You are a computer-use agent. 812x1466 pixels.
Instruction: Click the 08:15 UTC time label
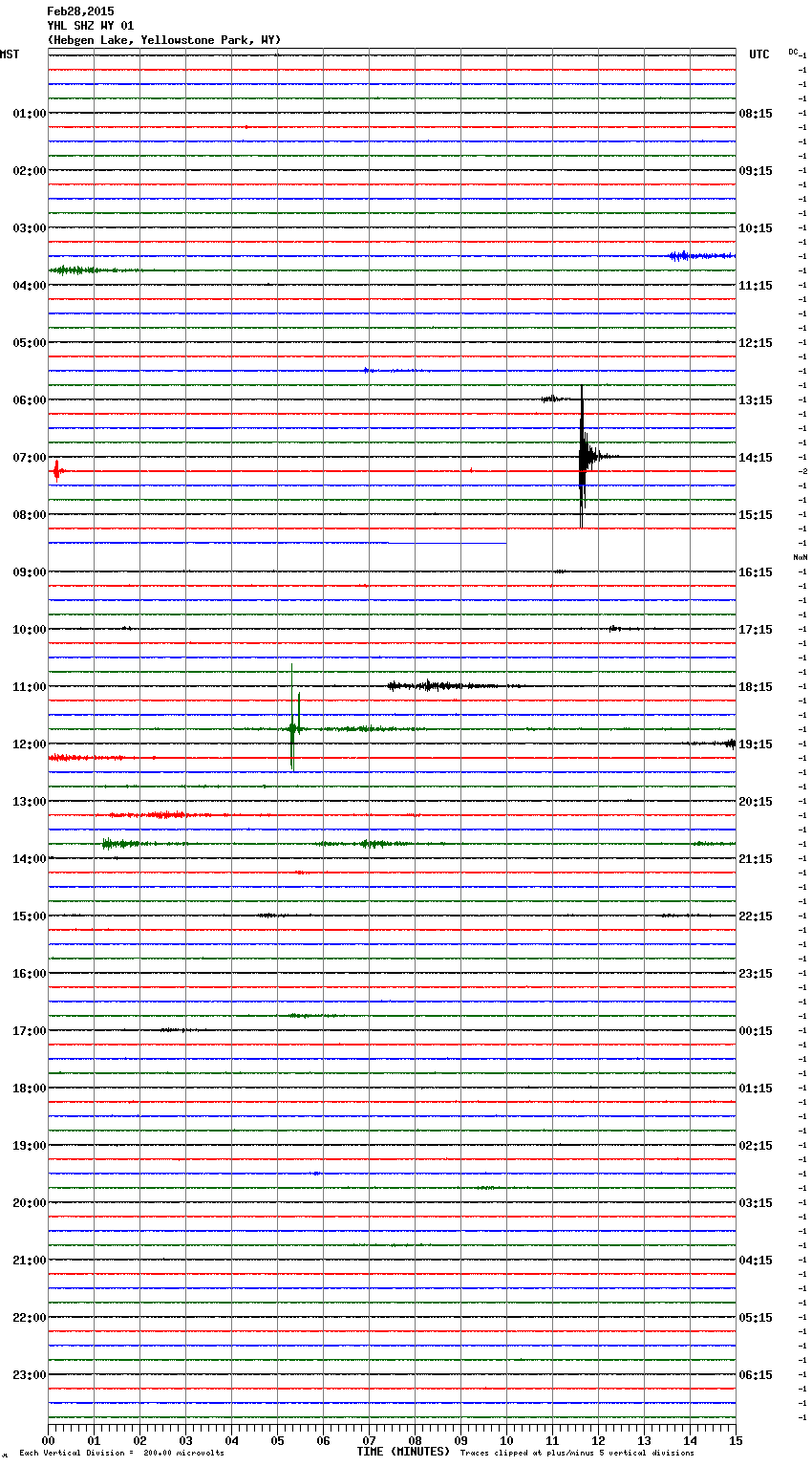(x=756, y=114)
